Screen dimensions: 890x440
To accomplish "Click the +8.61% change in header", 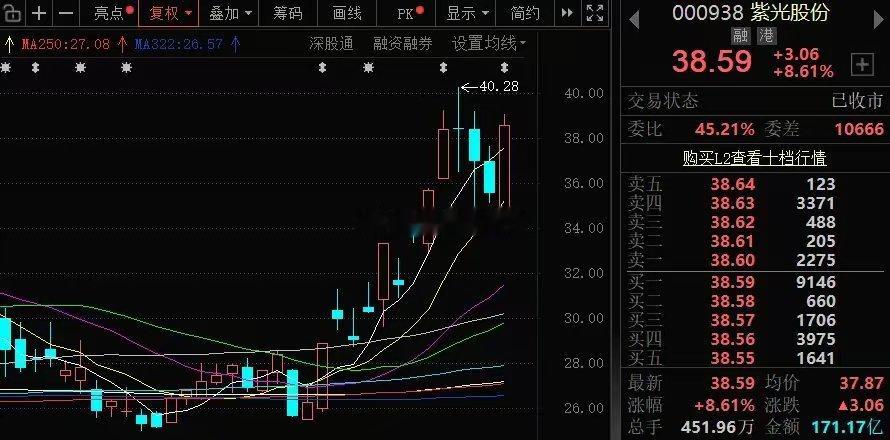I will (x=803, y=72).
